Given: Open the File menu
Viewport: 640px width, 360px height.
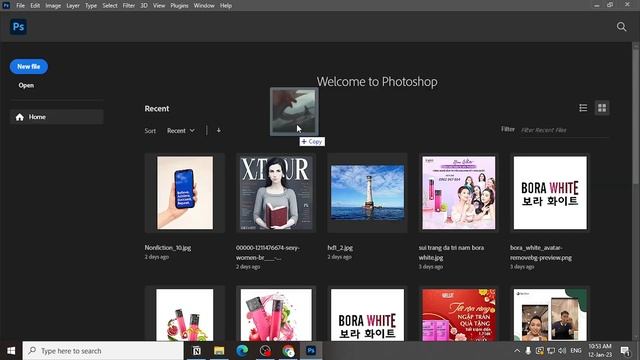Looking at the screenshot, I should click(x=20, y=6).
